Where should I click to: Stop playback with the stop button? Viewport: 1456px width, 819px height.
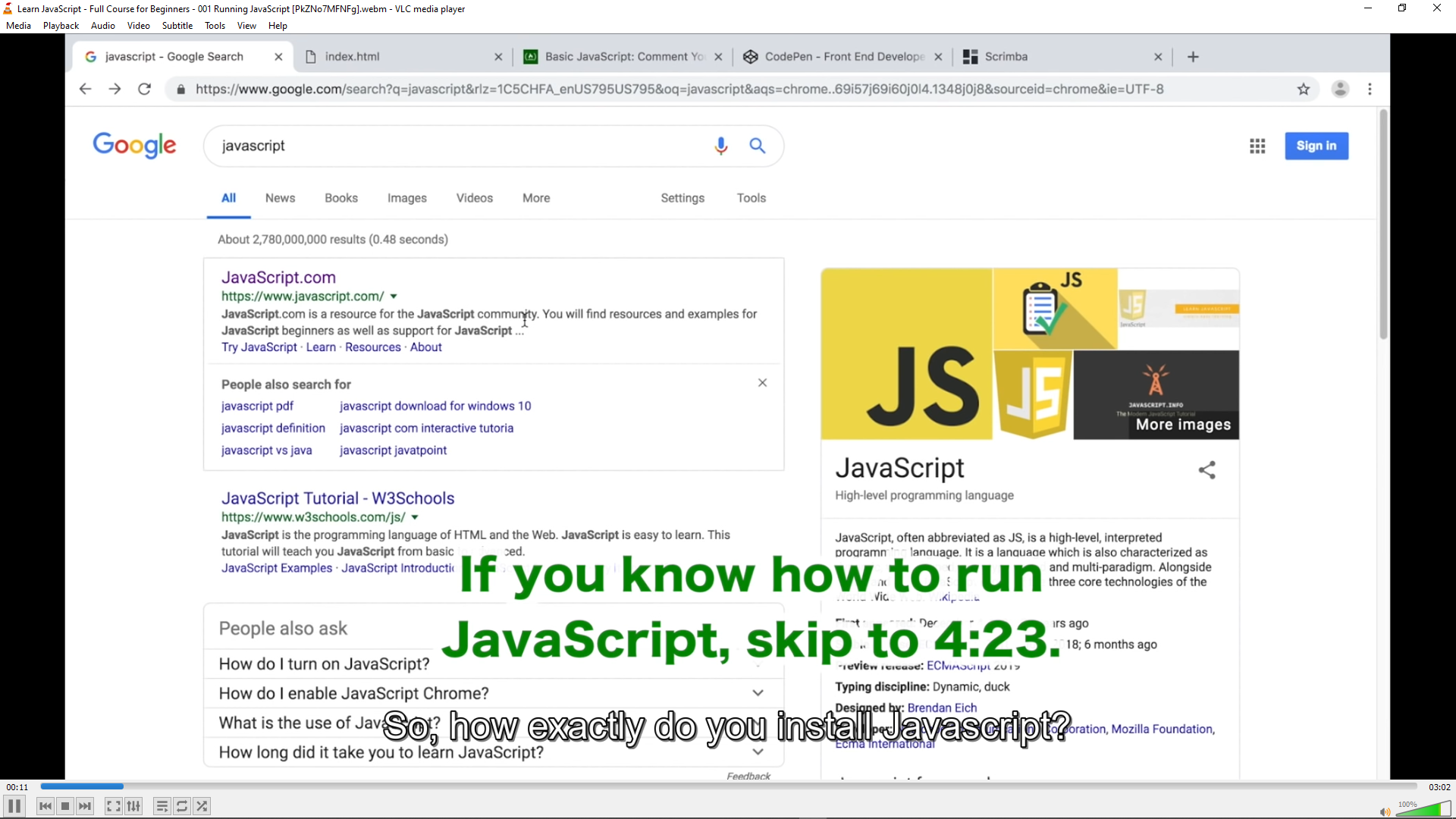(65, 806)
